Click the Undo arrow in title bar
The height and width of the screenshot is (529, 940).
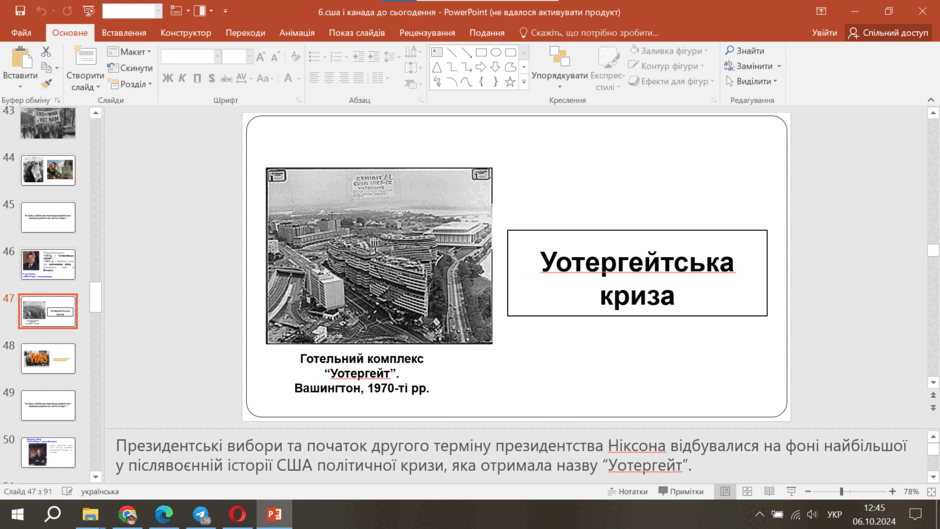pyautogui.click(x=41, y=11)
